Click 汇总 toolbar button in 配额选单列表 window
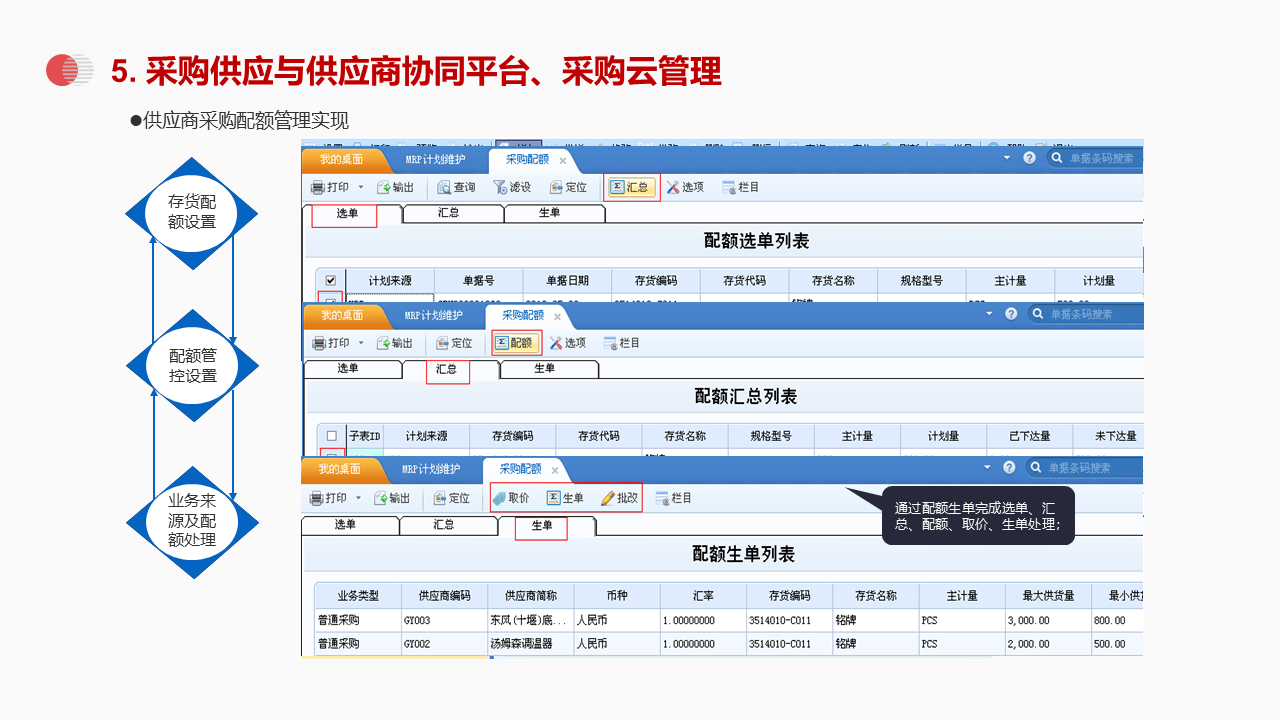 (x=631, y=187)
